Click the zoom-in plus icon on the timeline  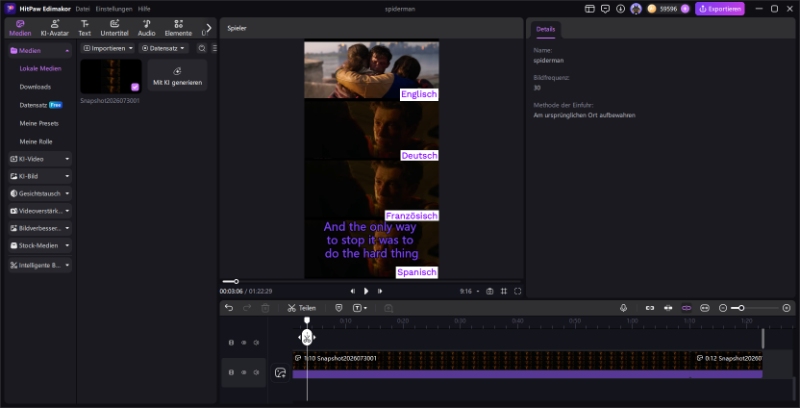[x=786, y=308]
